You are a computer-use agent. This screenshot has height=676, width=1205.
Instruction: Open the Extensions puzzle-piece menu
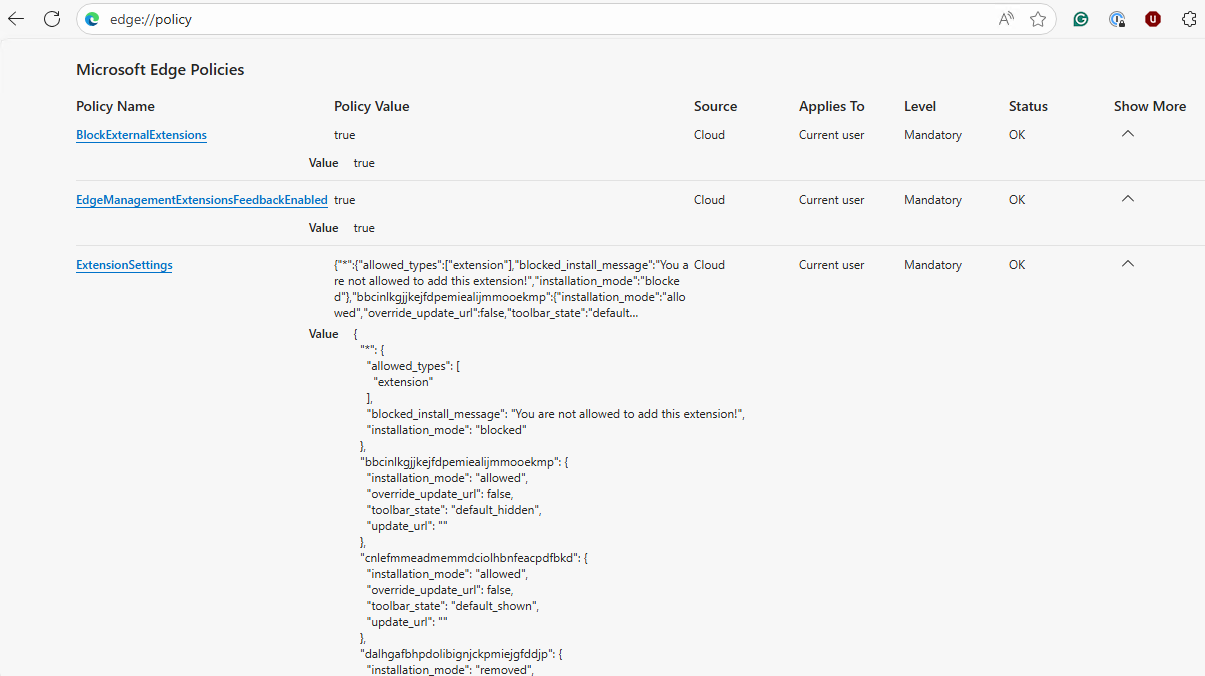pyautogui.click(x=1189, y=19)
